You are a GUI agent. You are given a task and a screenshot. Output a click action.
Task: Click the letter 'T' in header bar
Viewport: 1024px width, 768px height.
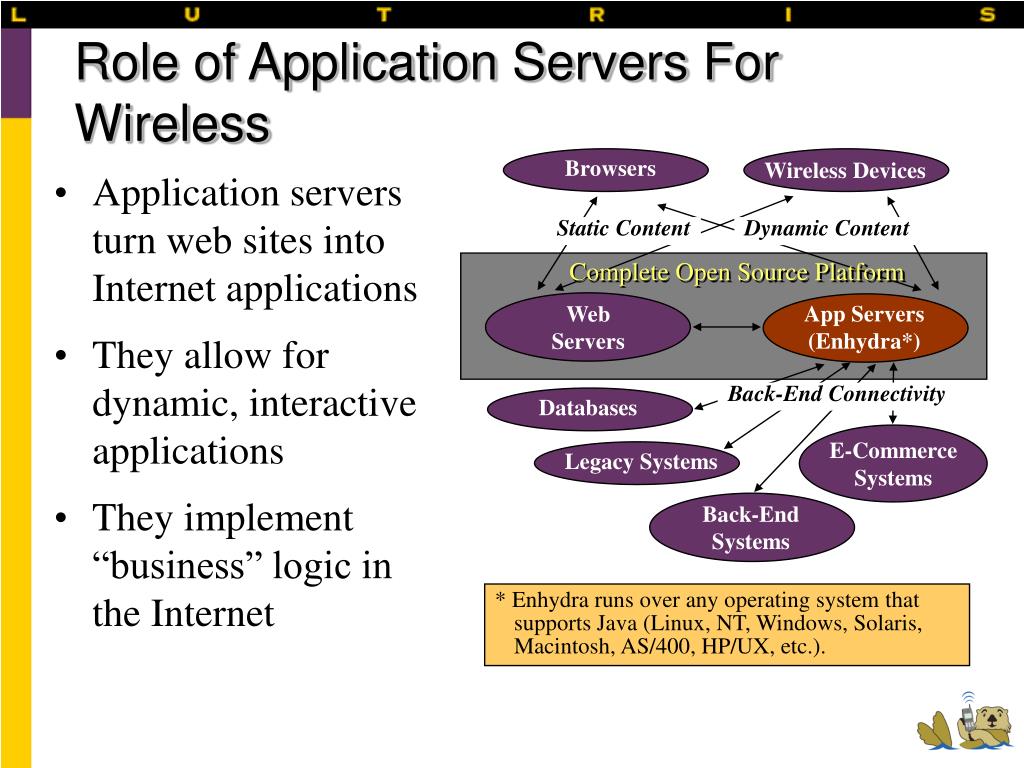[x=384, y=14]
